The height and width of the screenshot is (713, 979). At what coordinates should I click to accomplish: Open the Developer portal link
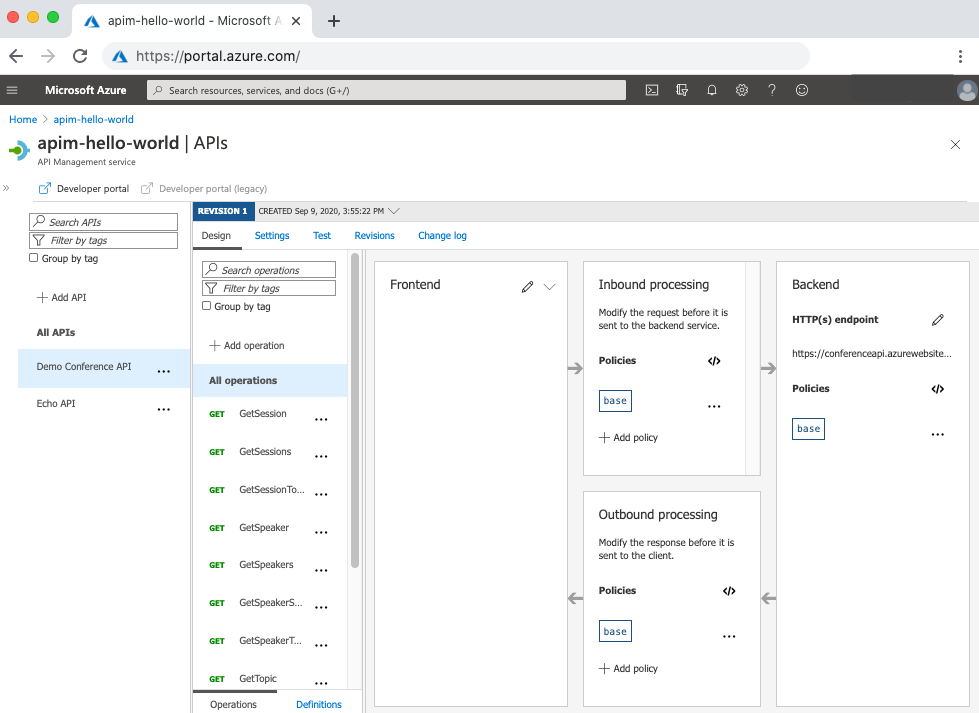pos(84,189)
